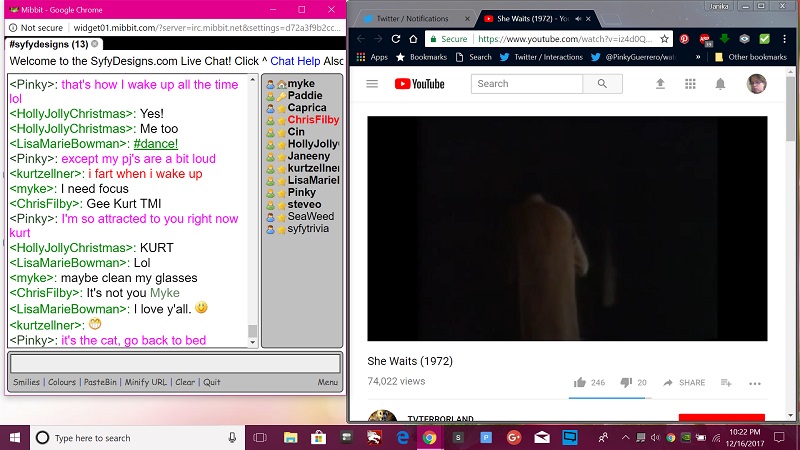
Task: Quit the Mibbit chat
Action: 212,382
